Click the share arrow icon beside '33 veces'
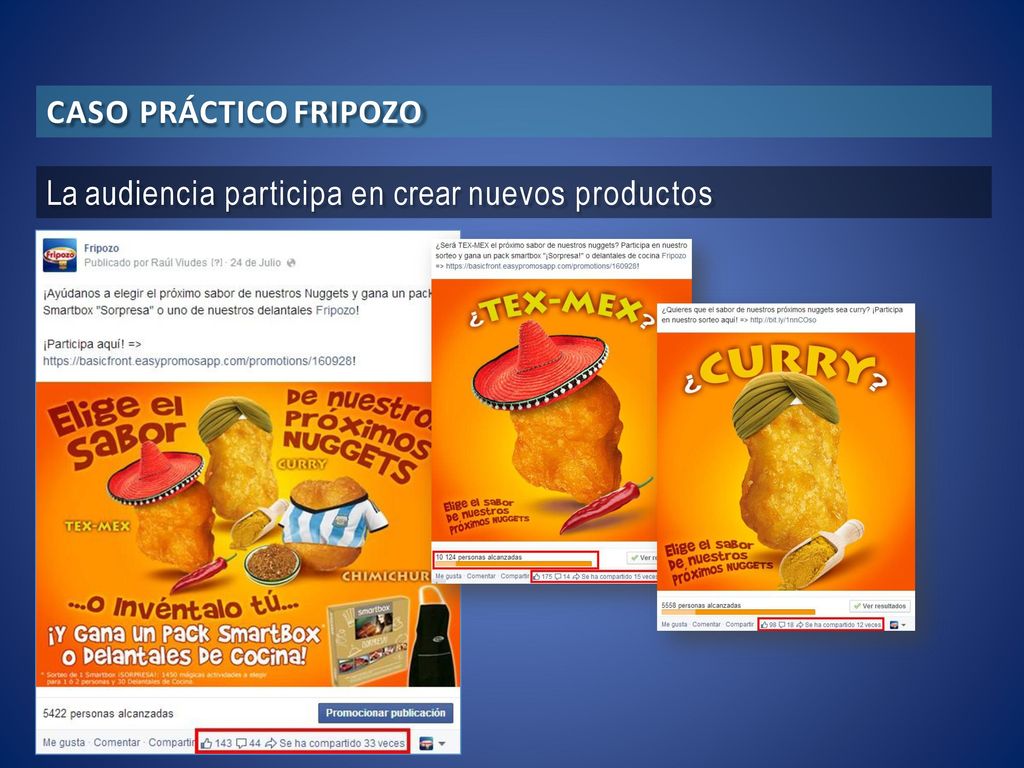 point(271,743)
